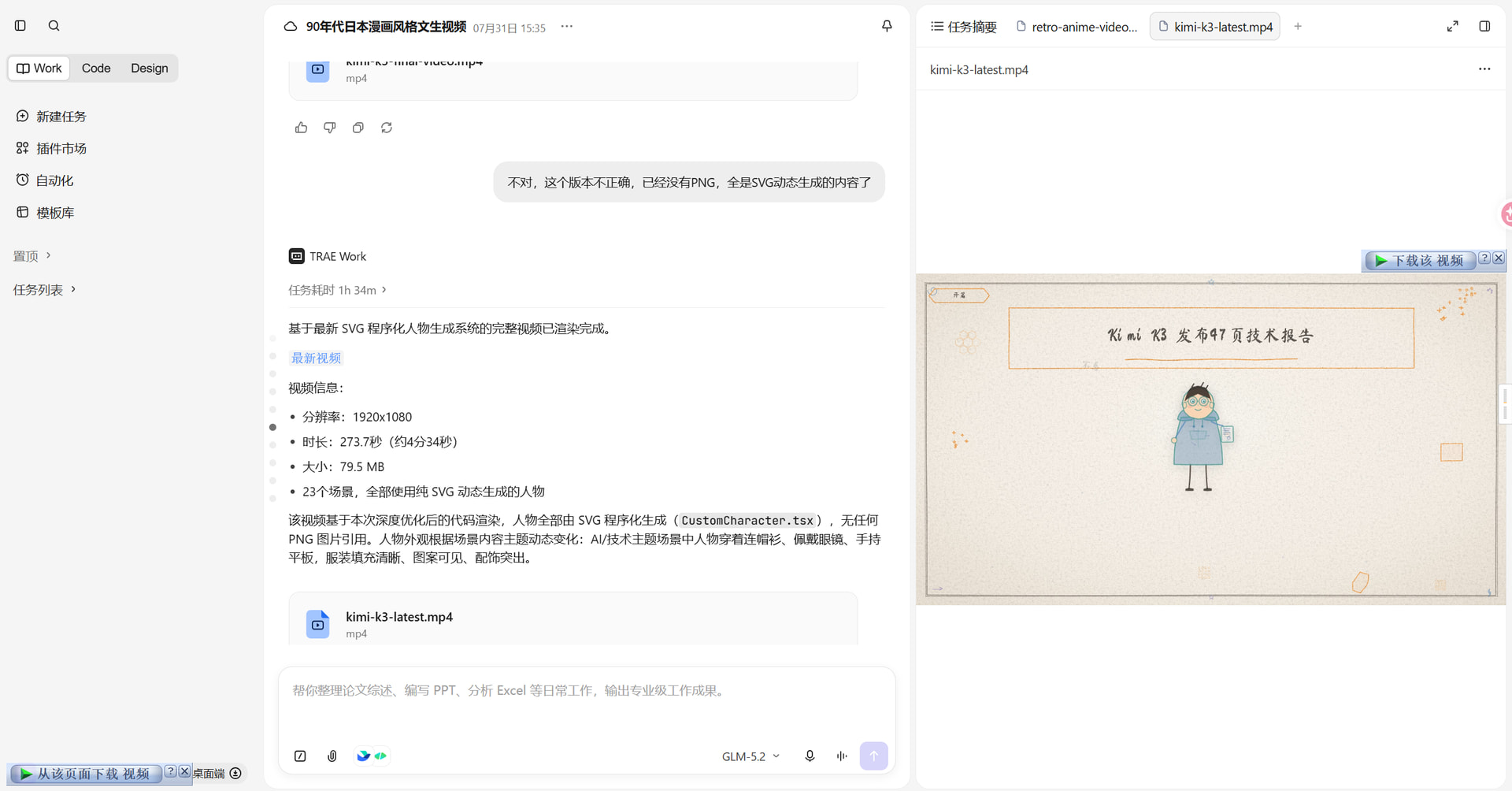Close the 从该页面下载 视频 bar
The image size is (1512, 791).
[184, 772]
